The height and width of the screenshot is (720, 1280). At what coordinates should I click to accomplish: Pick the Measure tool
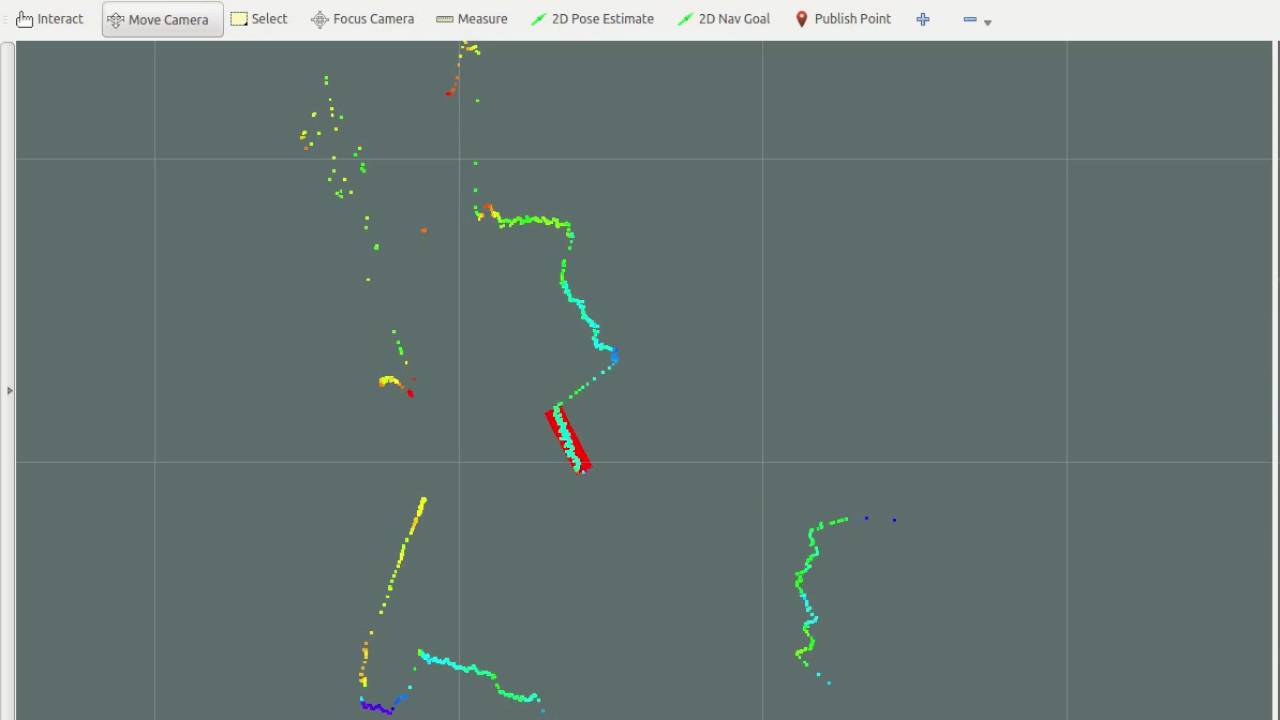coord(472,19)
